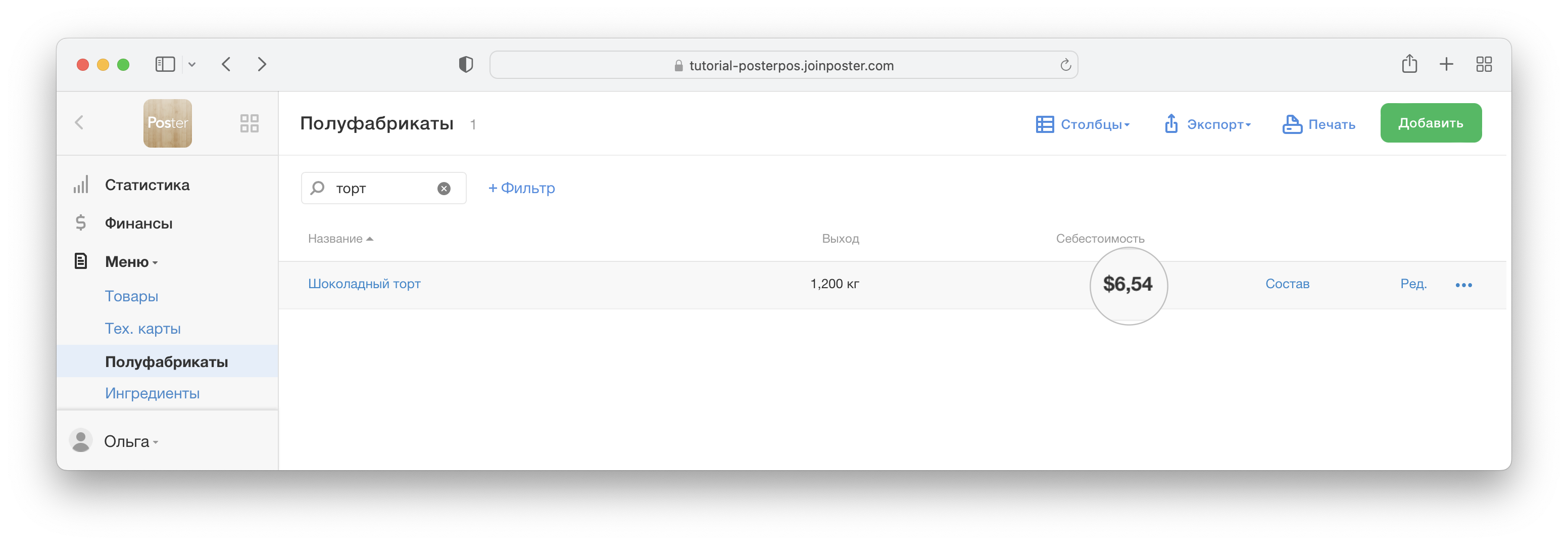
Task: Go to Ингредиенты menu item
Action: [x=152, y=393]
